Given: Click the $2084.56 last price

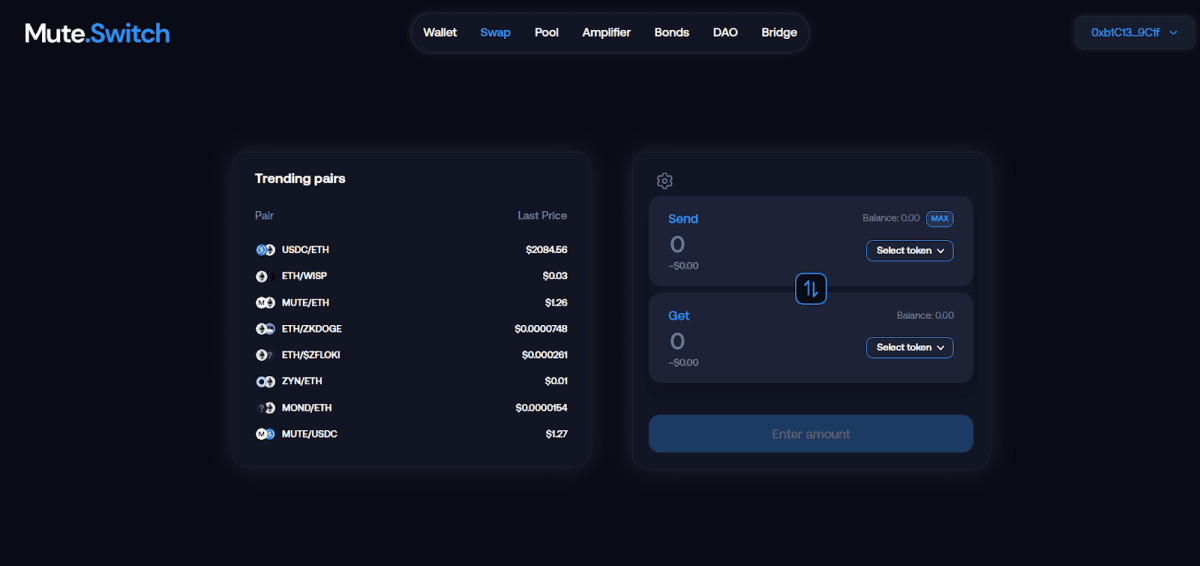Looking at the screenshot, I should [x=546, y=250].
